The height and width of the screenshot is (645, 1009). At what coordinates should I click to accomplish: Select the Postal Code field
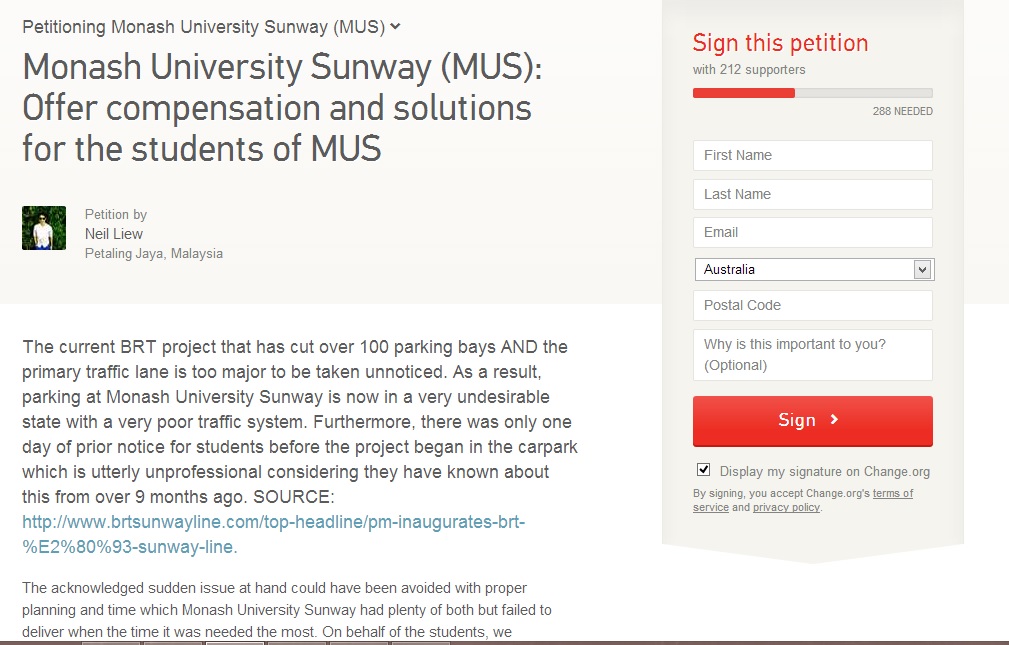click(813, 305)
